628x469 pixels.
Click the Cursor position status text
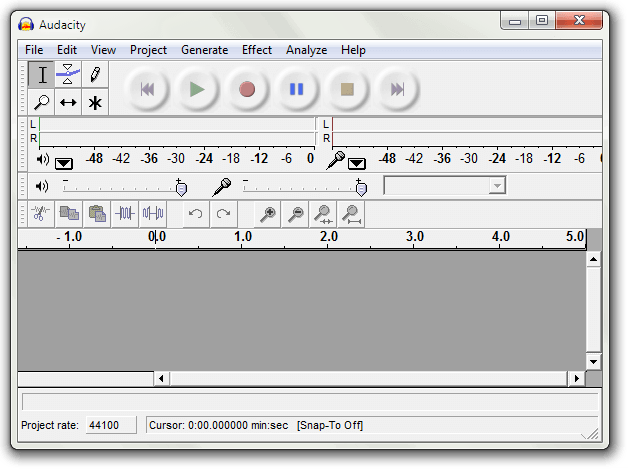[218, 425]
